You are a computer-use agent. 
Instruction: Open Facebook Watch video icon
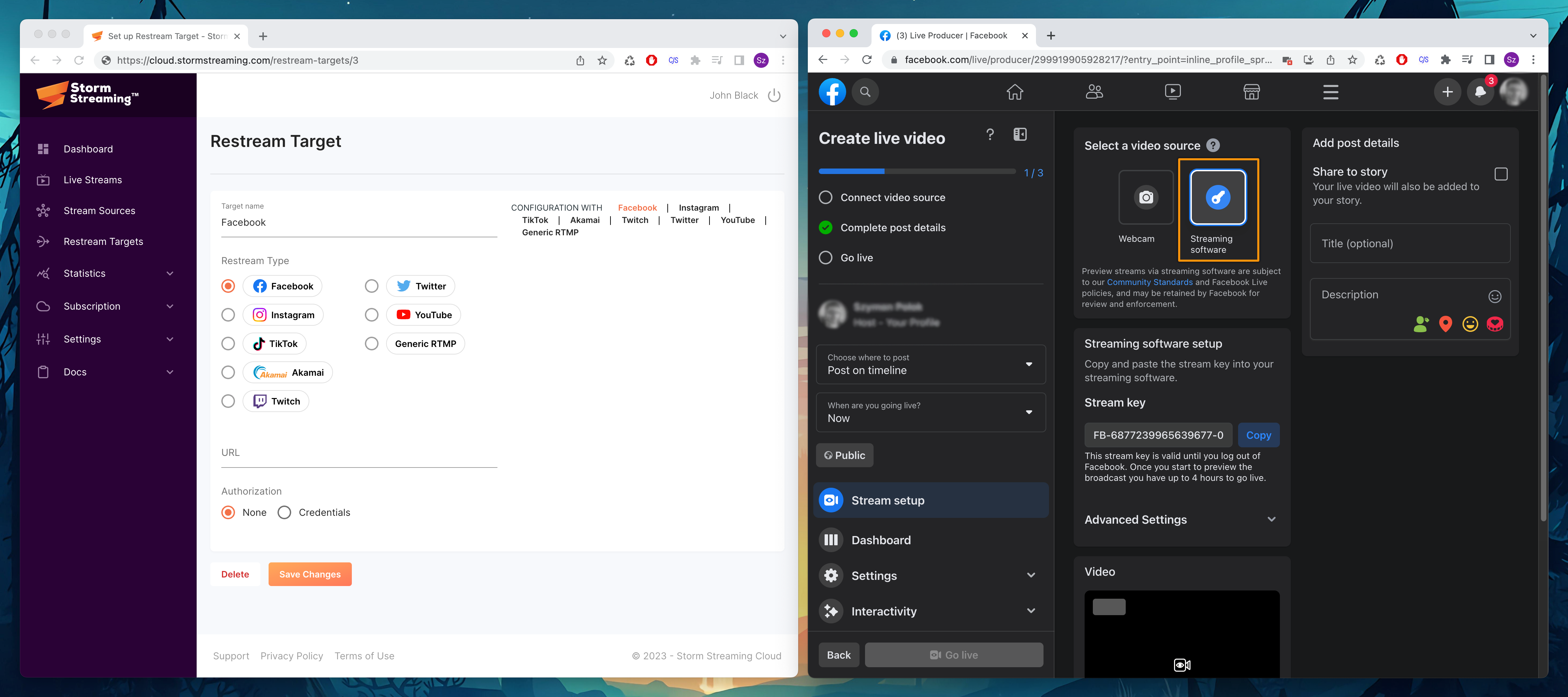[x=1173, y=92]
